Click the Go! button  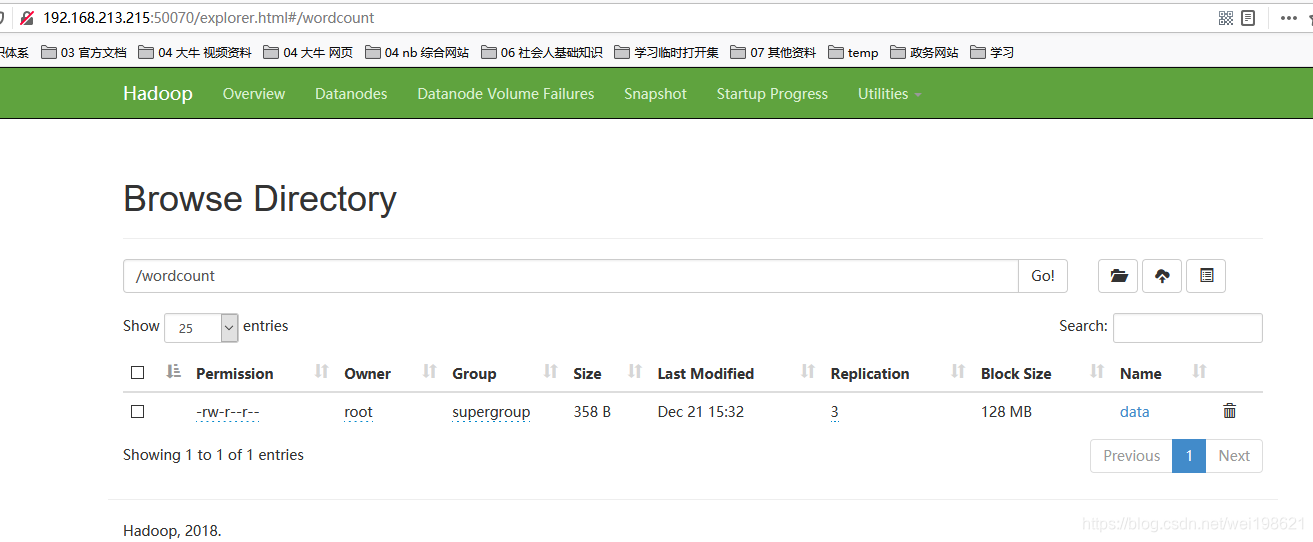[x=1043, y=276]
